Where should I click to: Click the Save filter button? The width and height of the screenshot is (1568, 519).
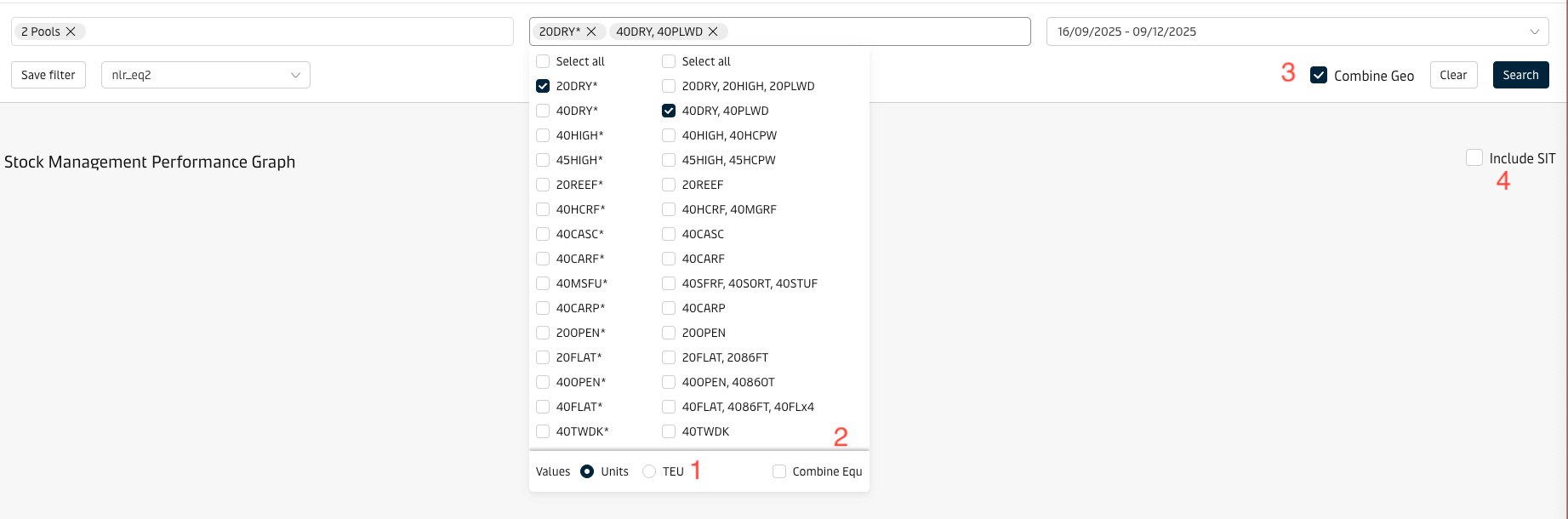coord(48,75)
